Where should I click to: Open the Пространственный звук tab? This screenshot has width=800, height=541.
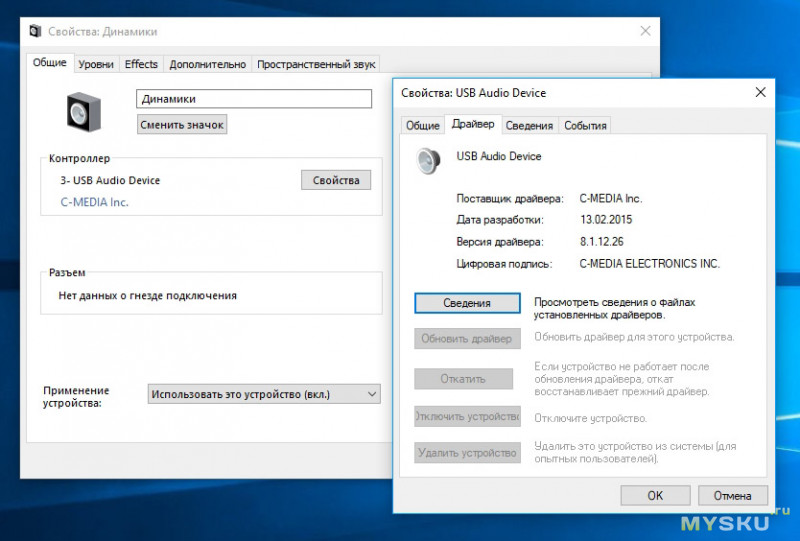[x=316, y=64]
